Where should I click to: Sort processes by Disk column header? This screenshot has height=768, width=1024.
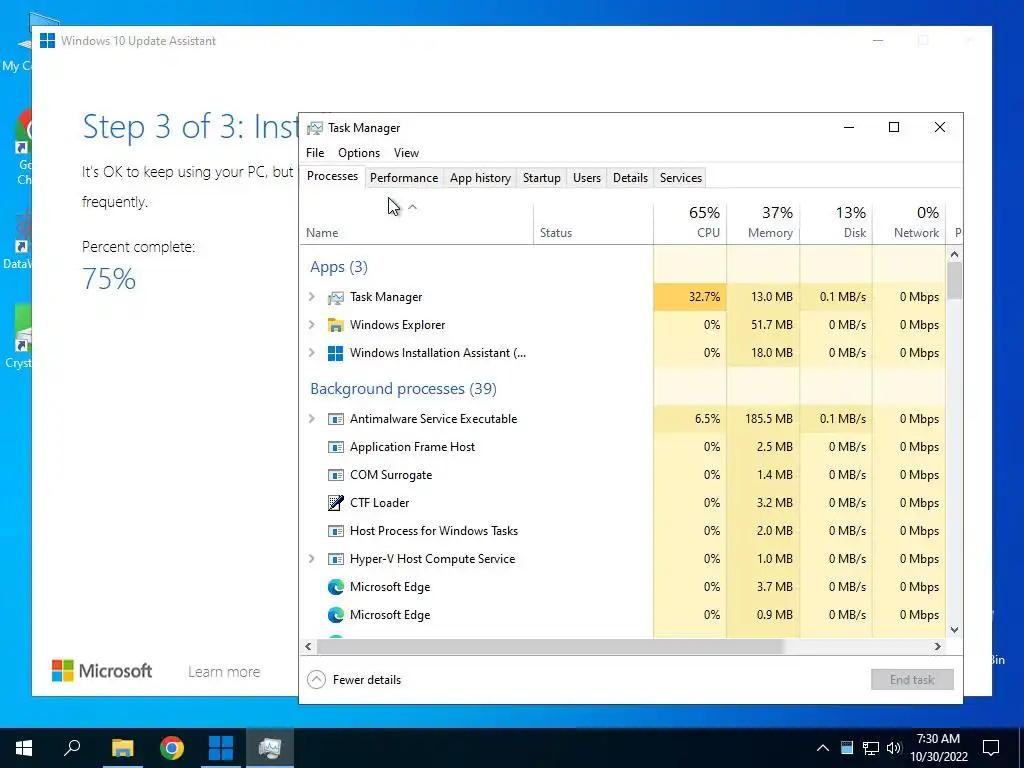pos(836,222)
